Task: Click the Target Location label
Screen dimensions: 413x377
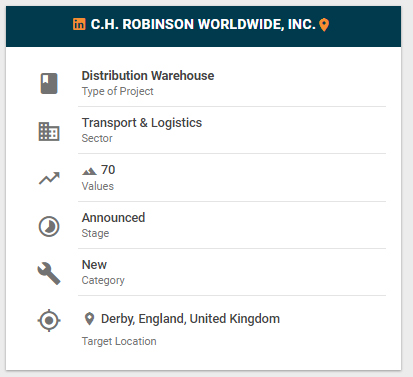Action: coord(119,341)
